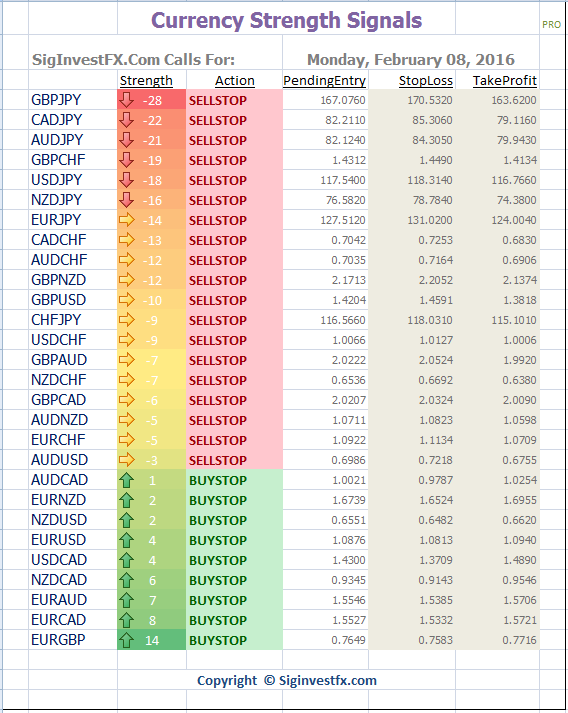Image resolution: width=568 pixels, height=713 pixels.
Task: Select the PendingEntry column header
Action: (x=324, y=80)
